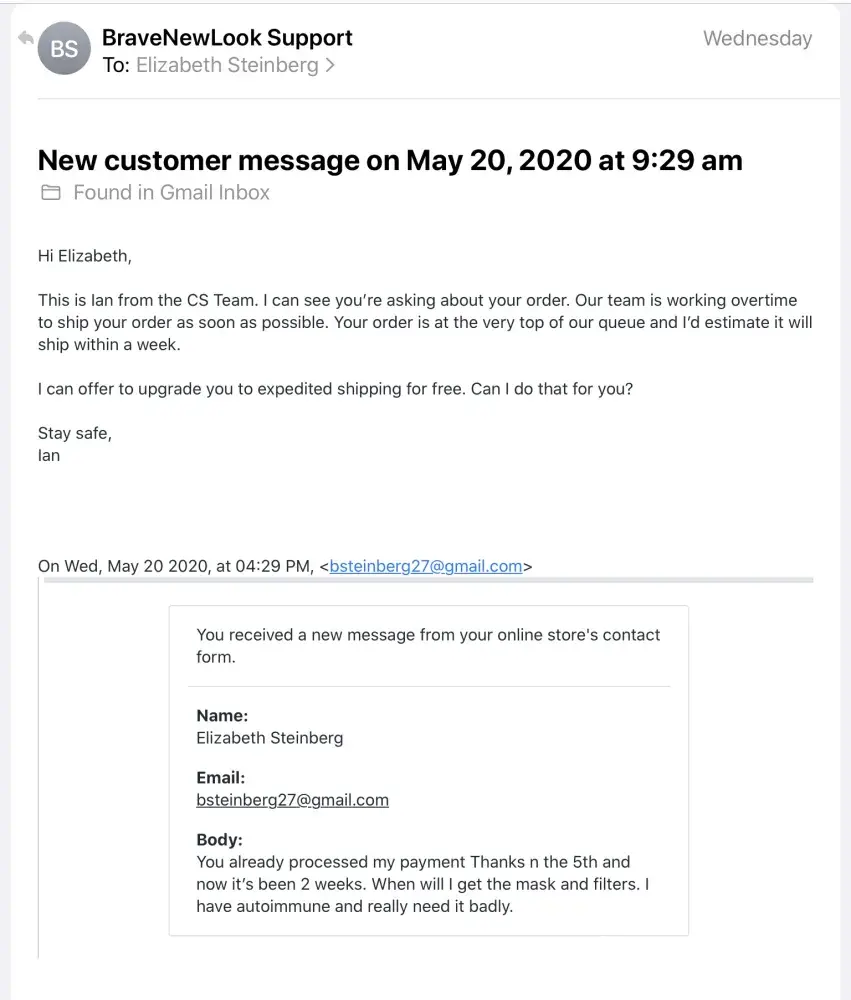
Task: Click the New customer message subject line
Action: pyautogui.click(x=390, y=160)
